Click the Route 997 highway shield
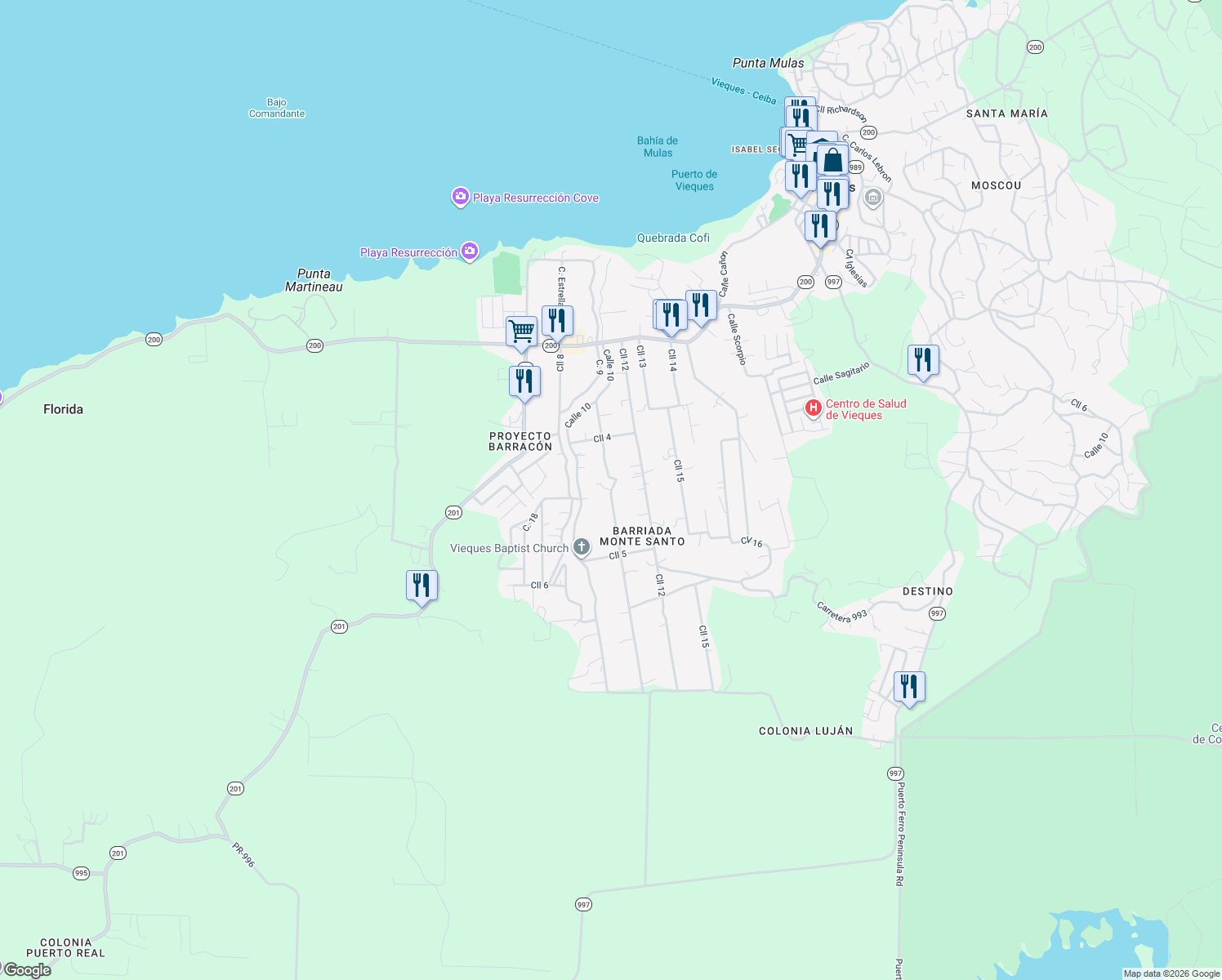 tap(833, 282)
